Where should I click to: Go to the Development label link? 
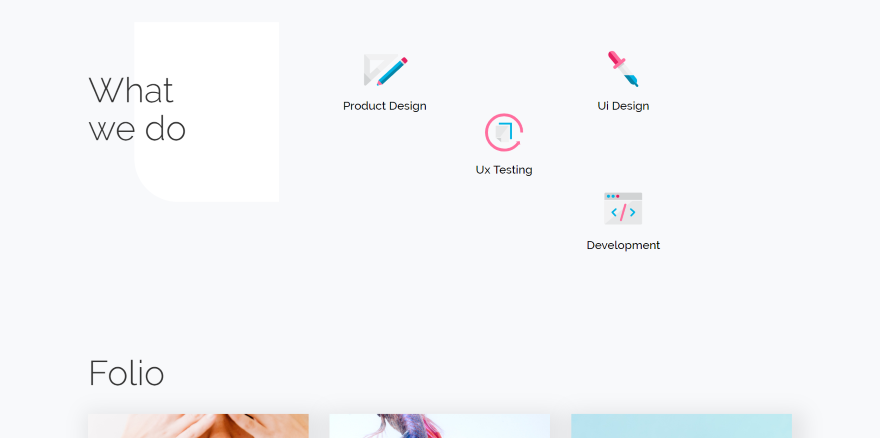pyautogui.click(x=623, y=245)
